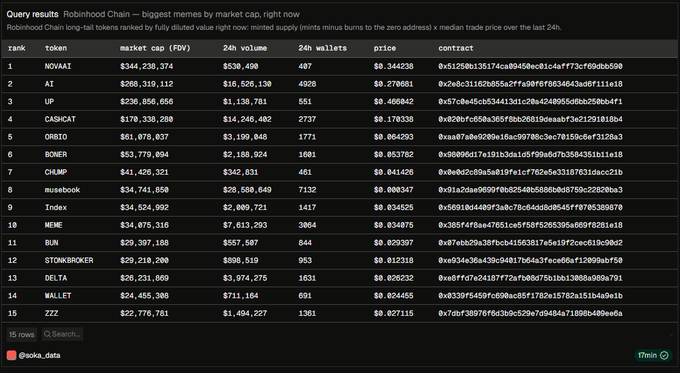This screenshot has height=373, width=680.
Task: Click the red soka_data avatar icon
Action: [x=12, y=355]
